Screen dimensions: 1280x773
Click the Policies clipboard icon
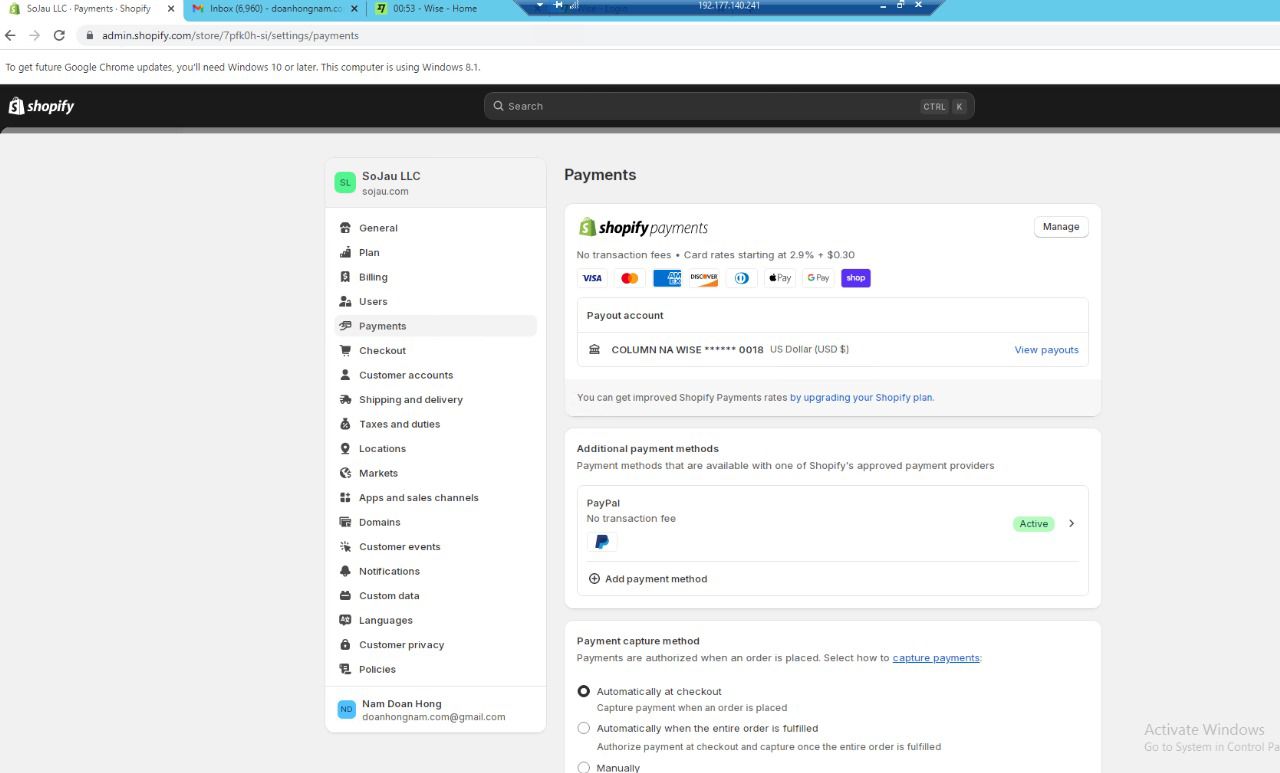[x=346, y=669]
